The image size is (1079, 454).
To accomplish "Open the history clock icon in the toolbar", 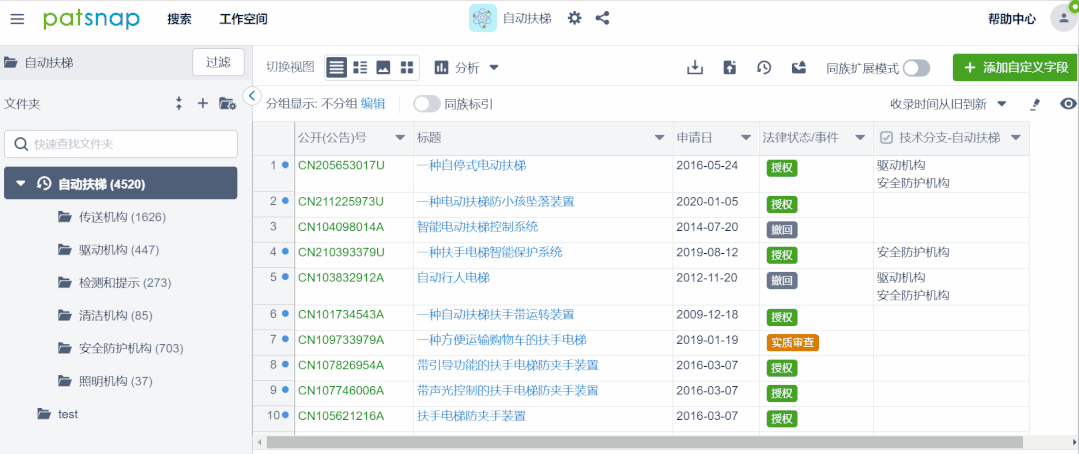I will (764, 67).
